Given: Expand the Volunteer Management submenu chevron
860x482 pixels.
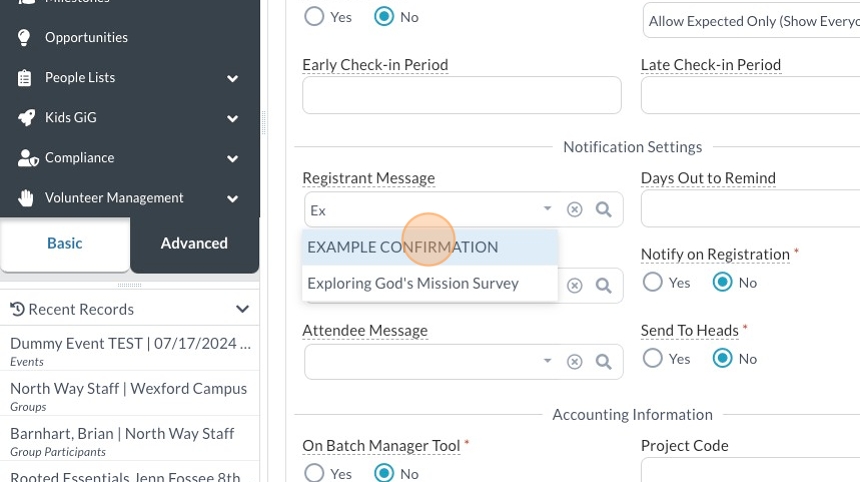Looking at the screenshot, I should coord(232,198).
